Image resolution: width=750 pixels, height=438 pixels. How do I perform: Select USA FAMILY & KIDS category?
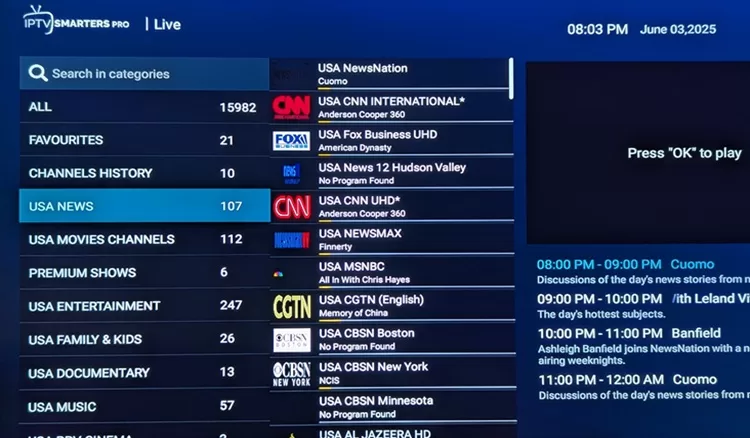(x=144, y=339)
